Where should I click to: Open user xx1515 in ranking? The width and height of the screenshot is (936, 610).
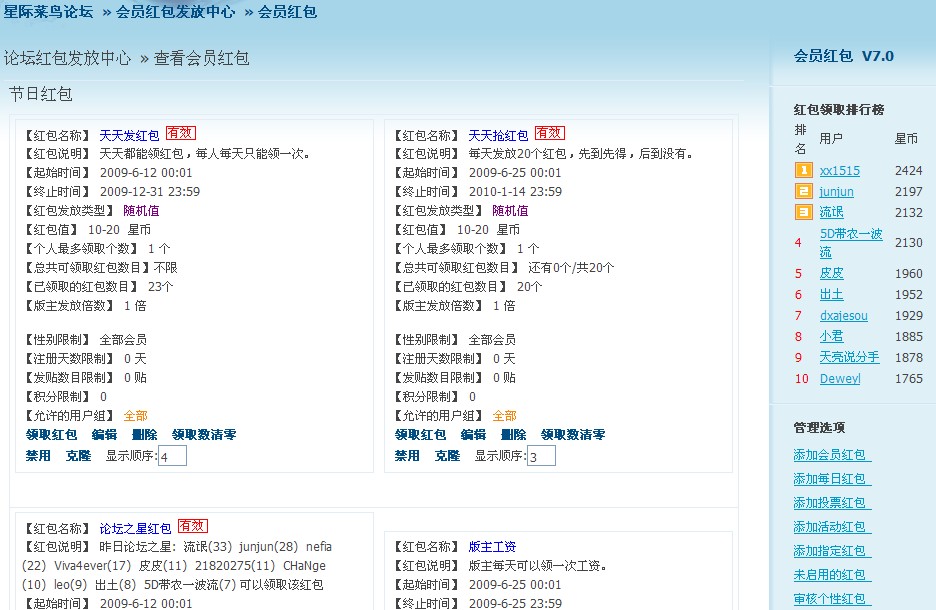[x=840, y=171]
